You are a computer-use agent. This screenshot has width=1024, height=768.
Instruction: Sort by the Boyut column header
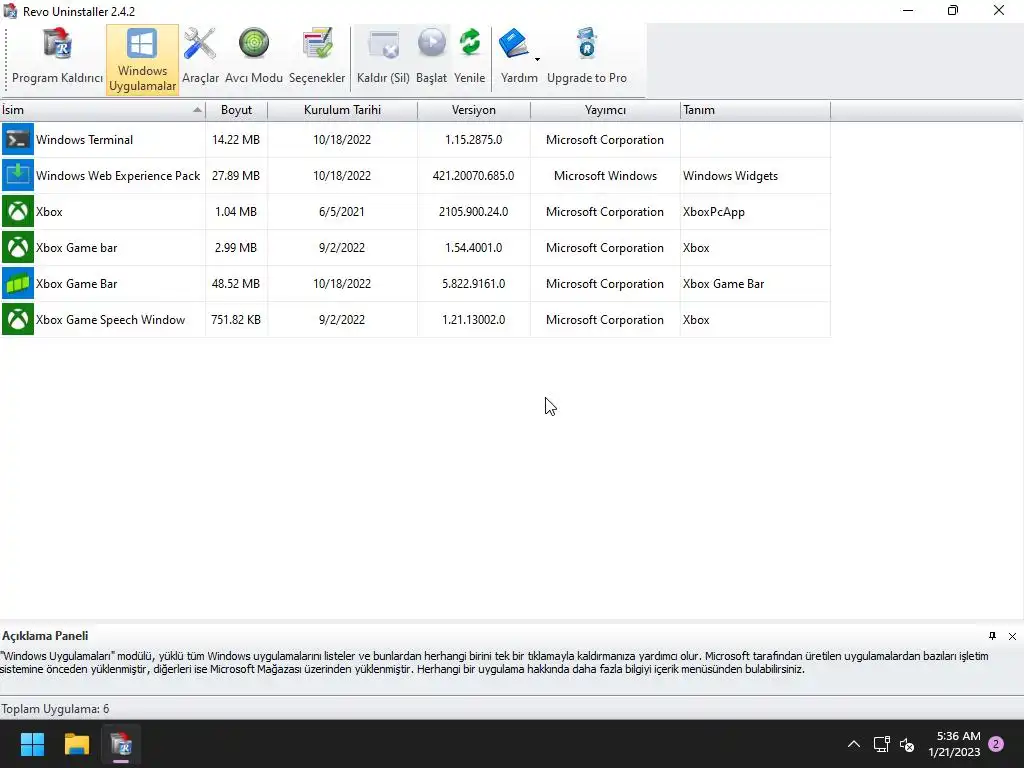236,110
